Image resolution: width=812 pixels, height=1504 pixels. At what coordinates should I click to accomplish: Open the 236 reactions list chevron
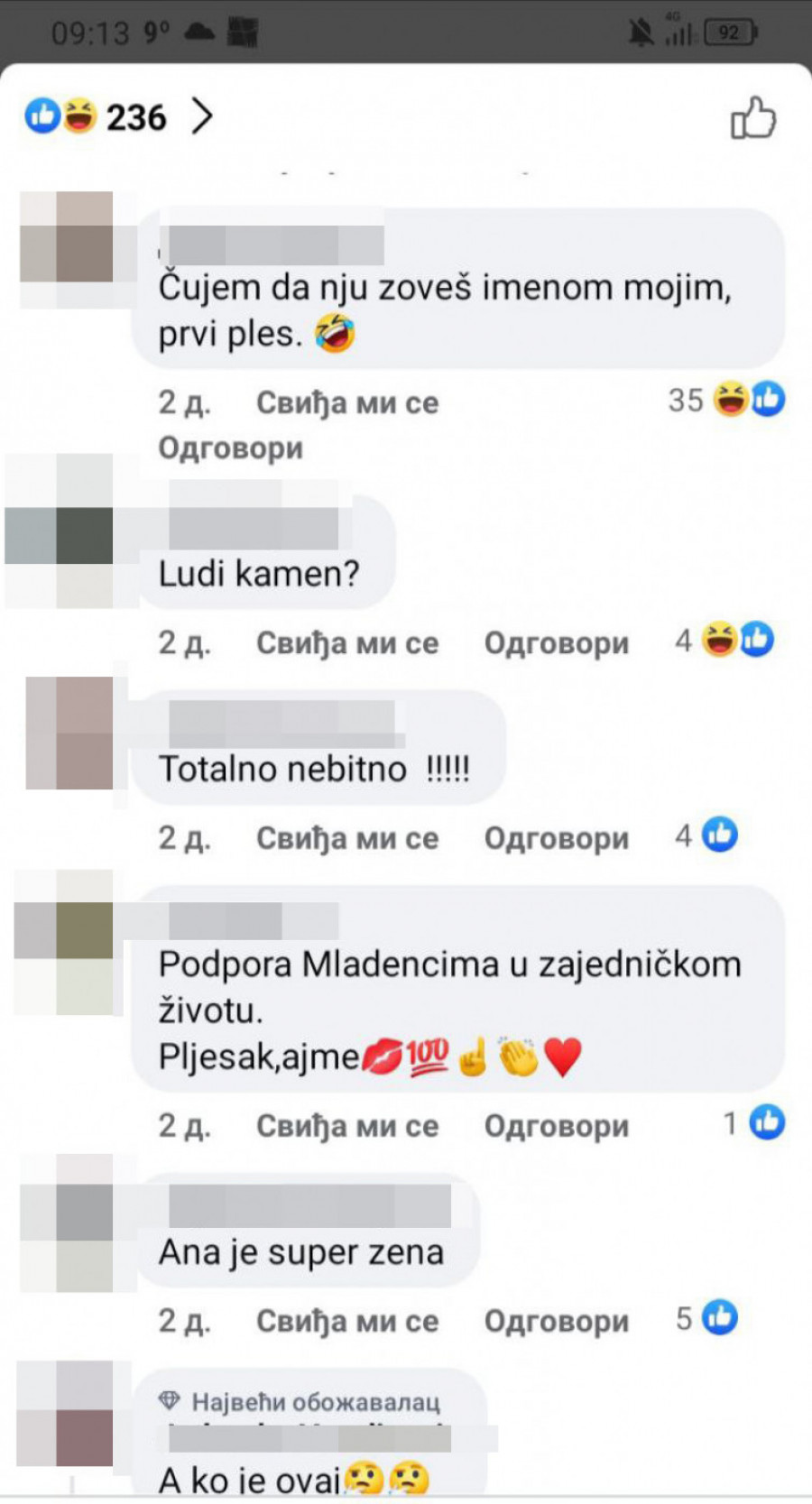(x=203, y=116)
